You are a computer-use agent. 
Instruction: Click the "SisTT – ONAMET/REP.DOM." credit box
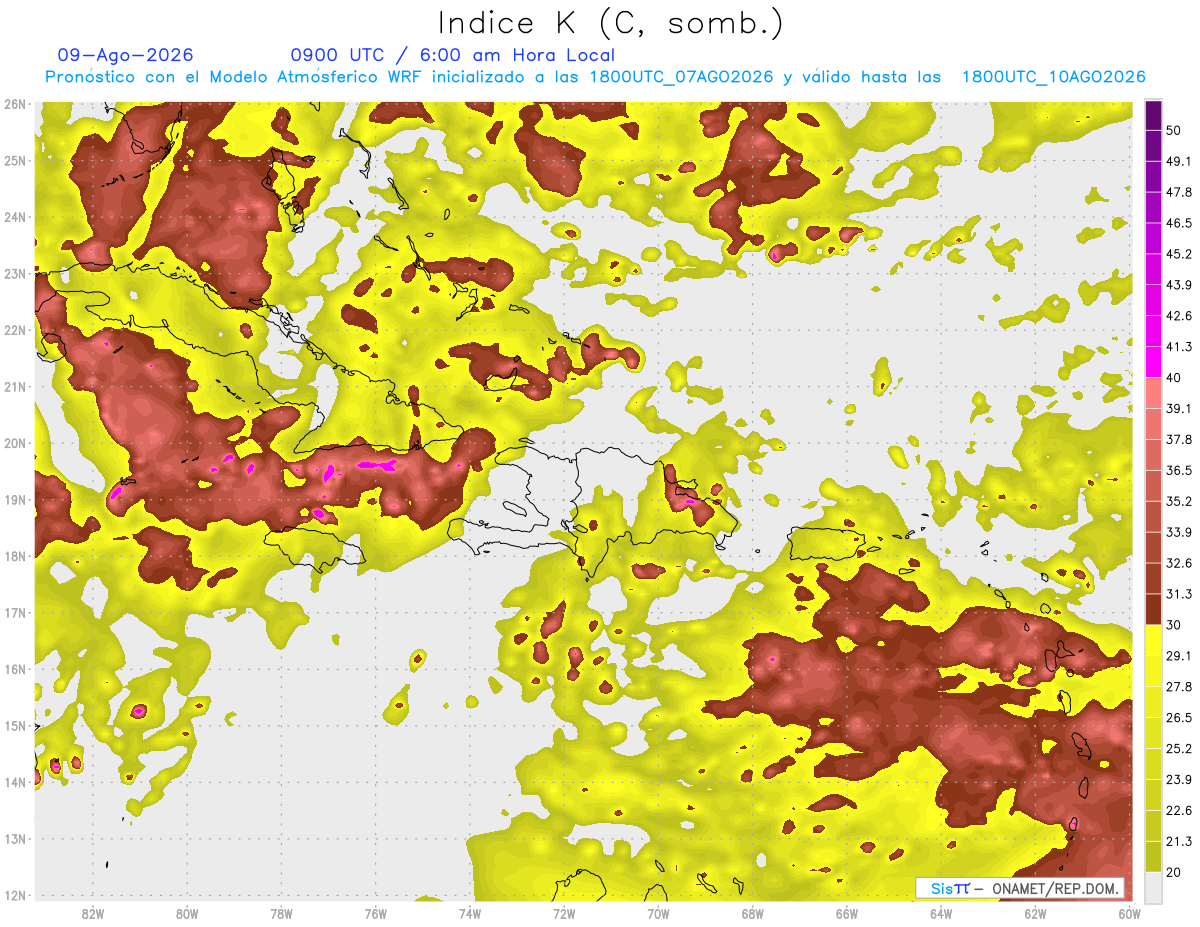click(1020, 888)
